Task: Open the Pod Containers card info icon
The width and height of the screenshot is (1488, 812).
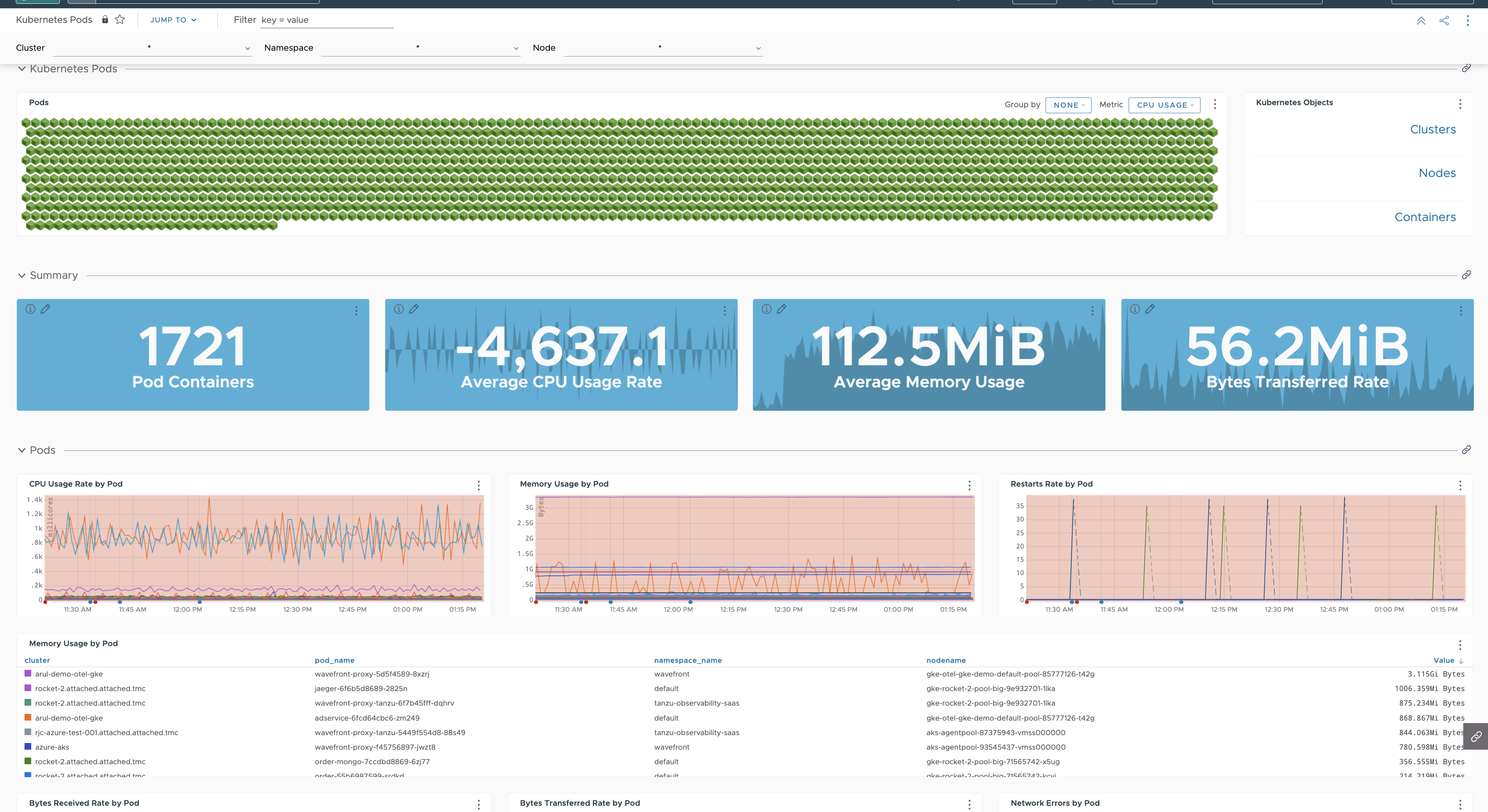Action: point(30,309)
